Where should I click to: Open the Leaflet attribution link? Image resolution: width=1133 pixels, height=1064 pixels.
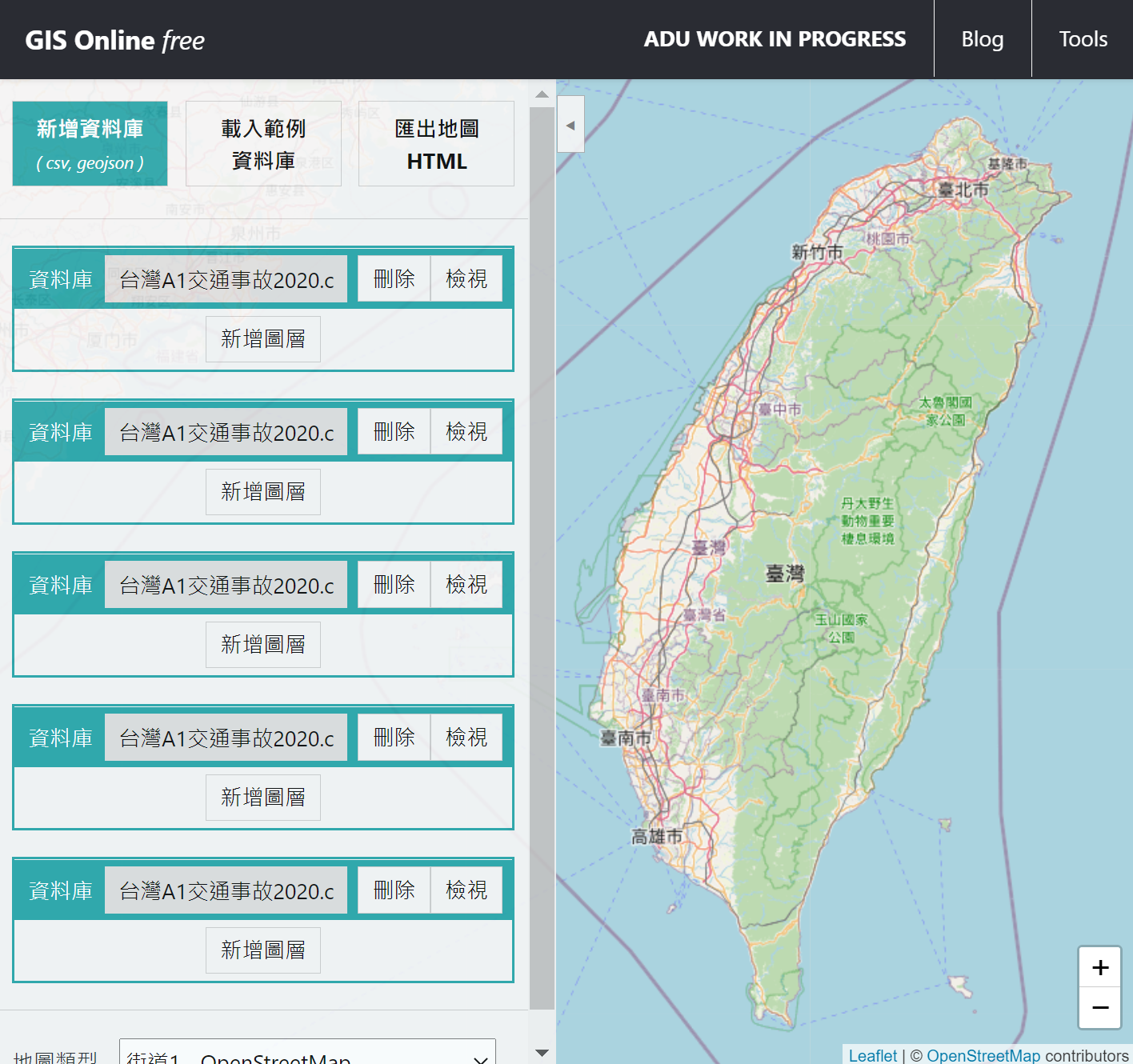[873, 1055]
